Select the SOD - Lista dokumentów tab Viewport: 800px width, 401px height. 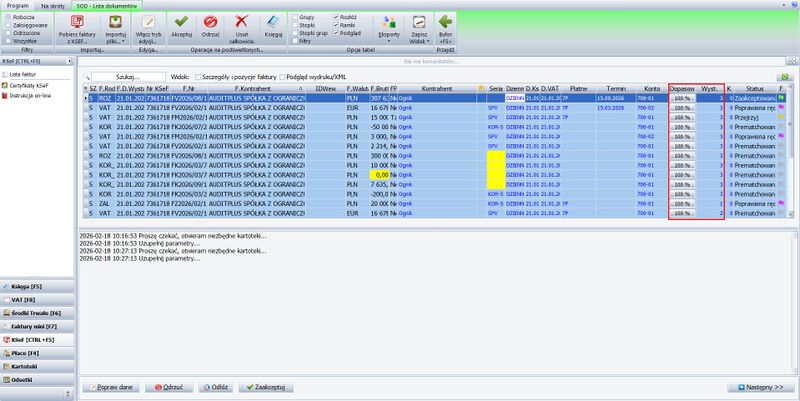click(x=107, y=6)
